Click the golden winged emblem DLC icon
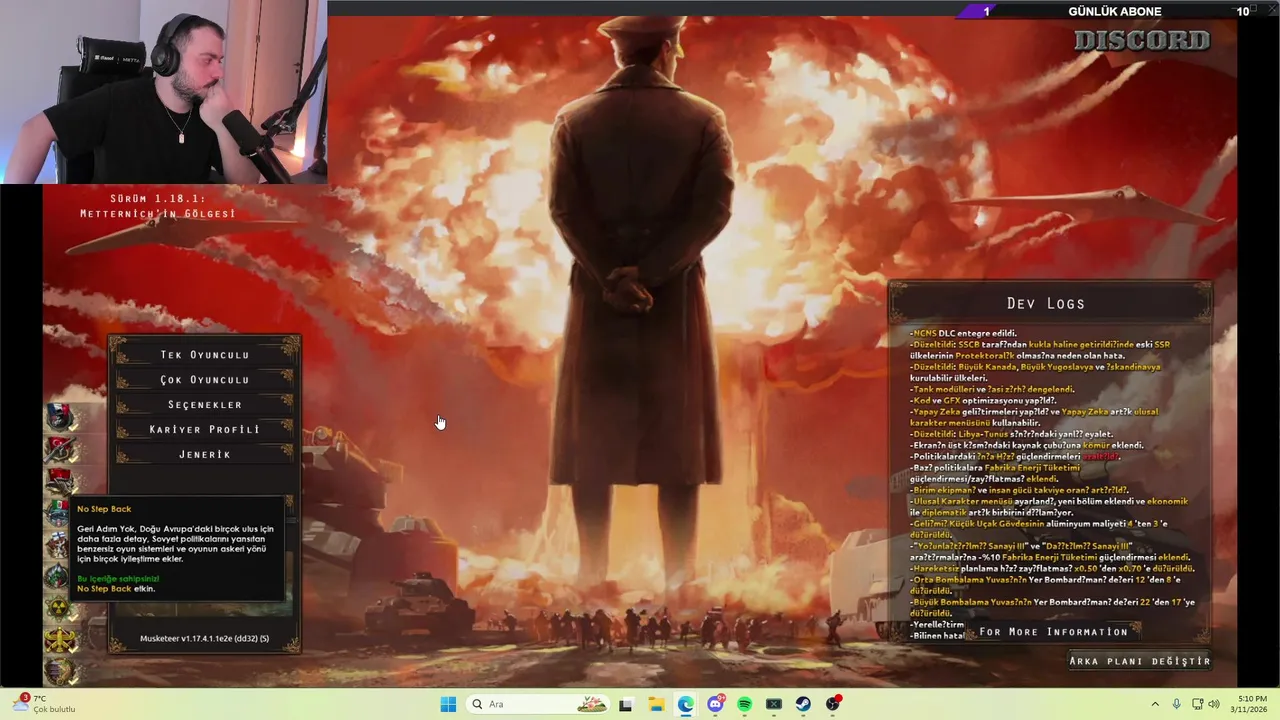This screenshot has height=720, width=1280. tap(59, 641)
